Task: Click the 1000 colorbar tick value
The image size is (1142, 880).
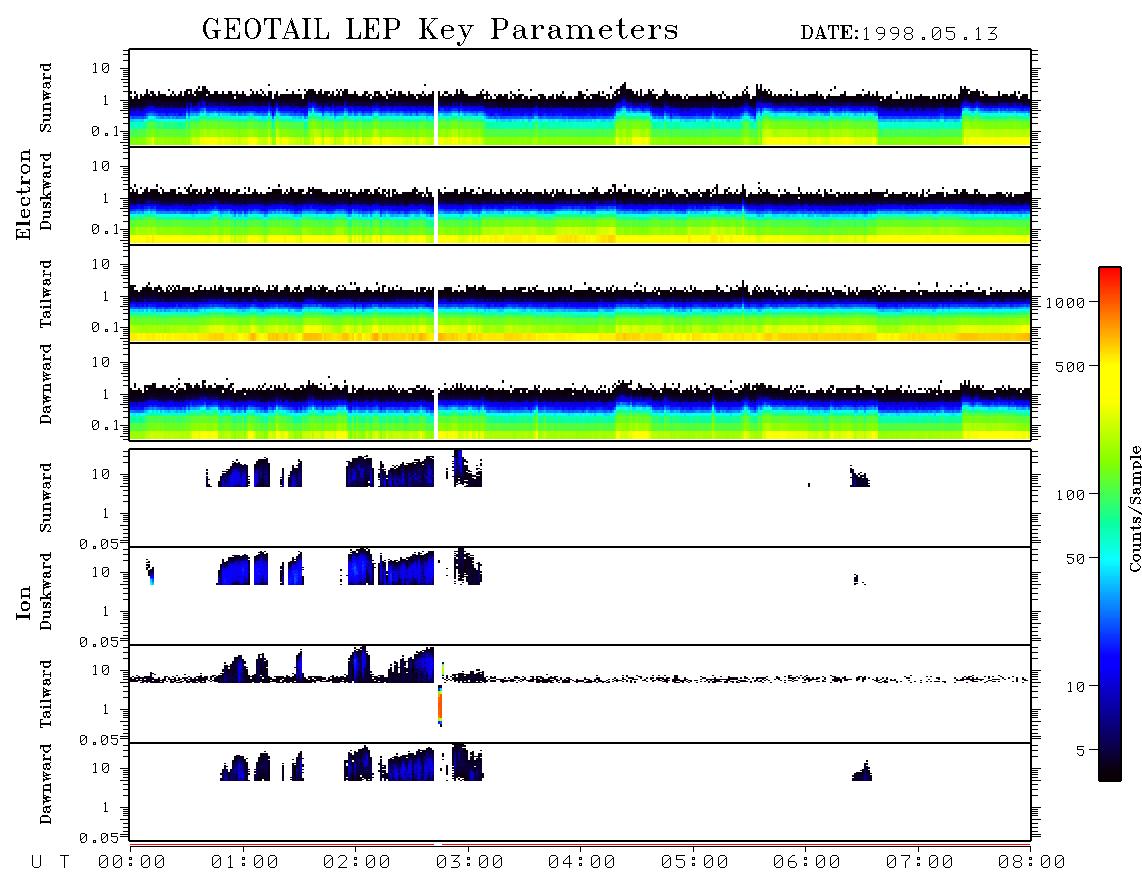Action: click(1066, 303)
